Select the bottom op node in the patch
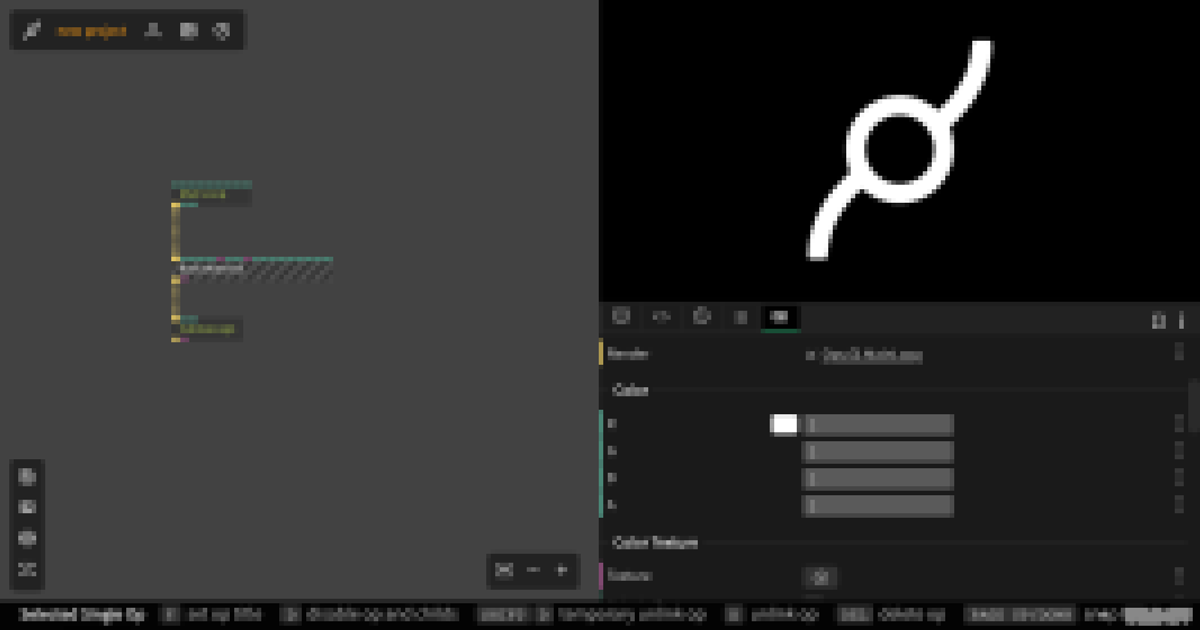1200x630 pixels. [x=207, y=329]
